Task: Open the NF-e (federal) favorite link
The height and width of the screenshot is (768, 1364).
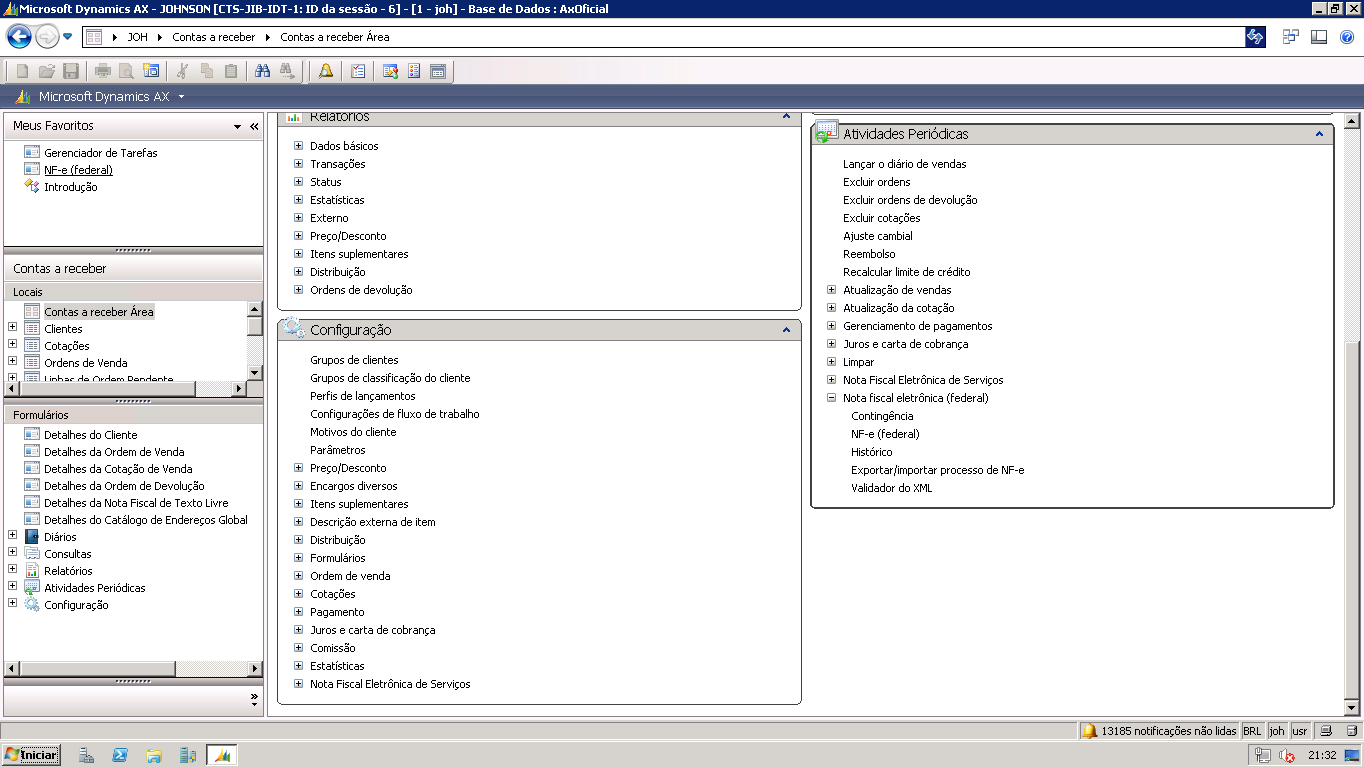Action: [x=78, y=170]
